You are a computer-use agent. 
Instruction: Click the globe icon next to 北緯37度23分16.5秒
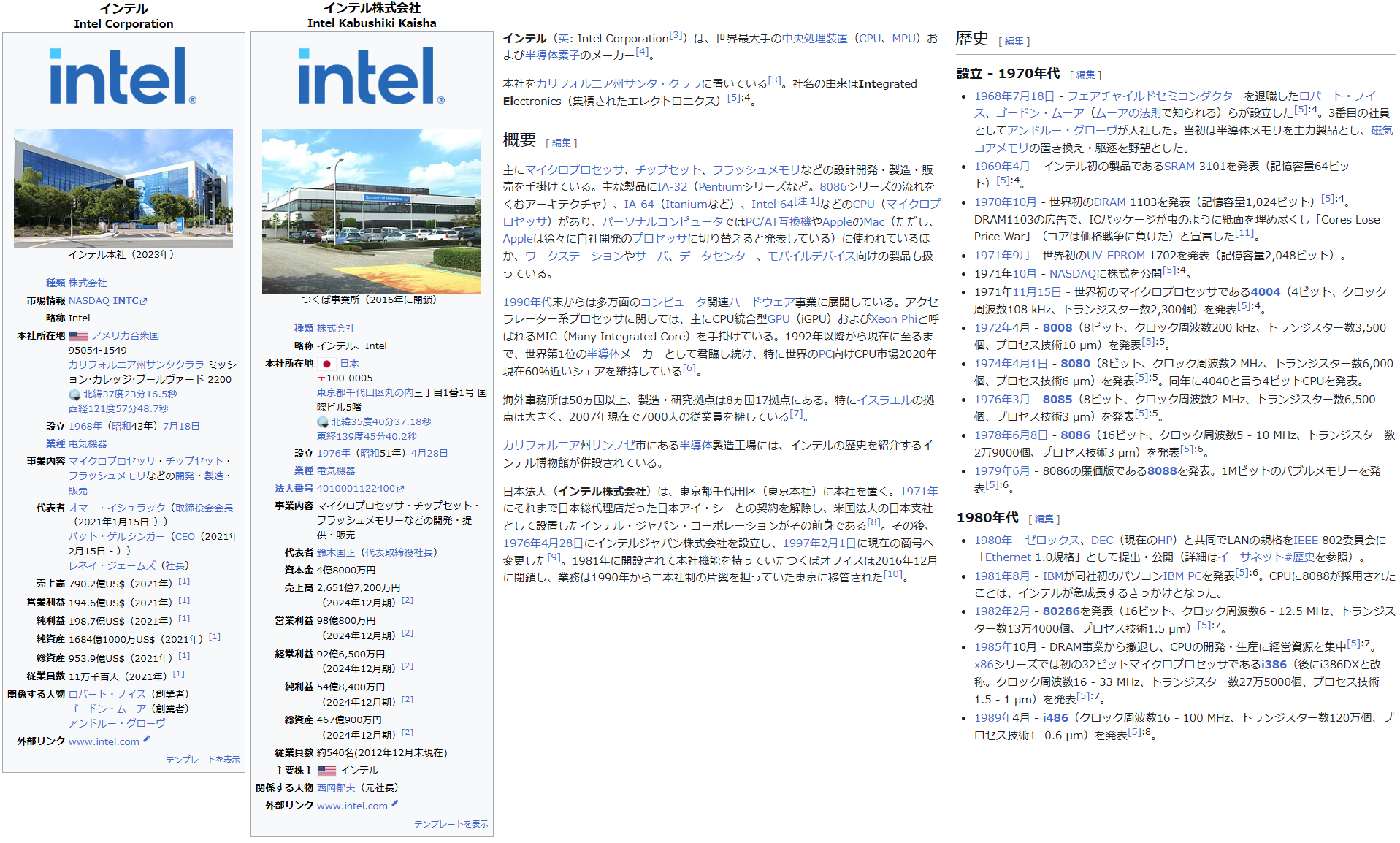[74, 394]
